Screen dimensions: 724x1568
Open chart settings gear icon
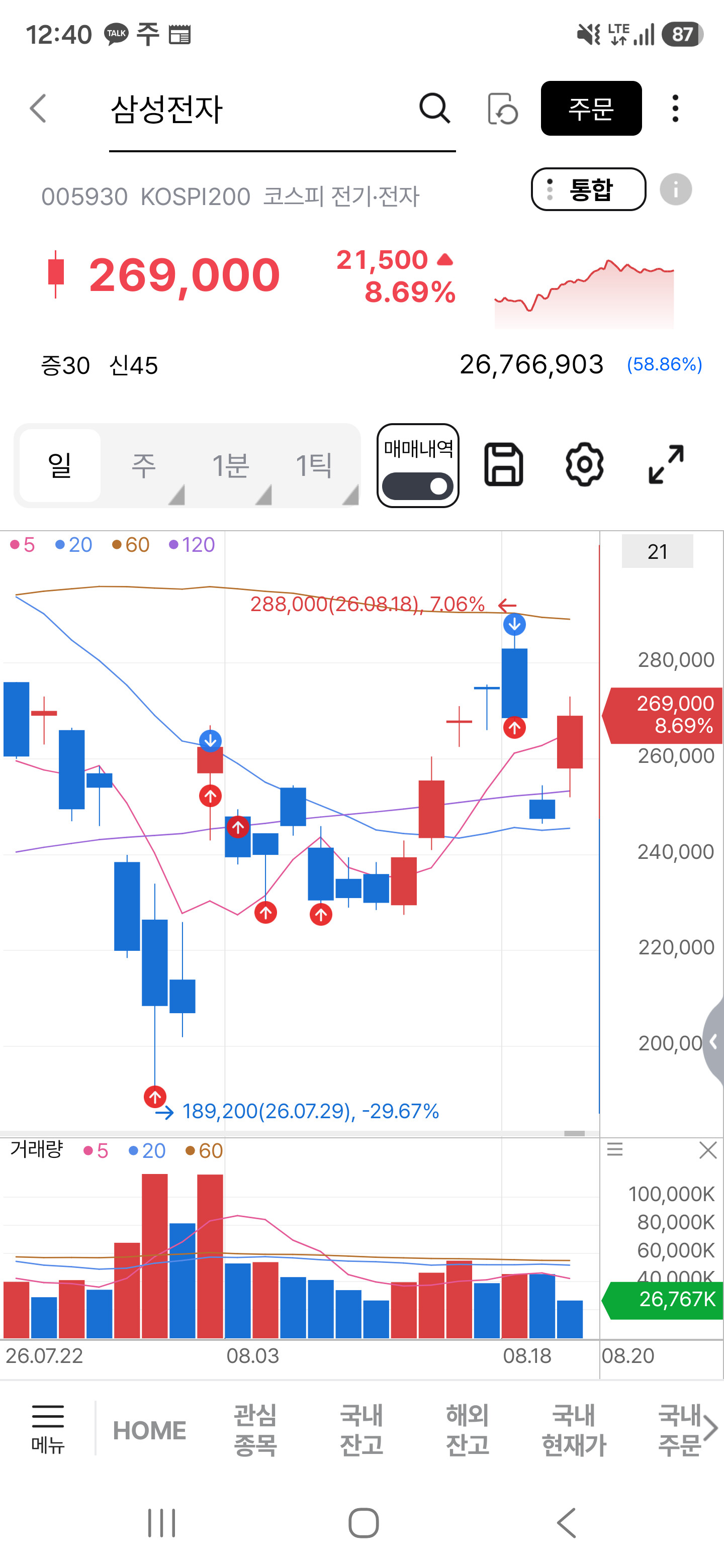click(585, 464)
